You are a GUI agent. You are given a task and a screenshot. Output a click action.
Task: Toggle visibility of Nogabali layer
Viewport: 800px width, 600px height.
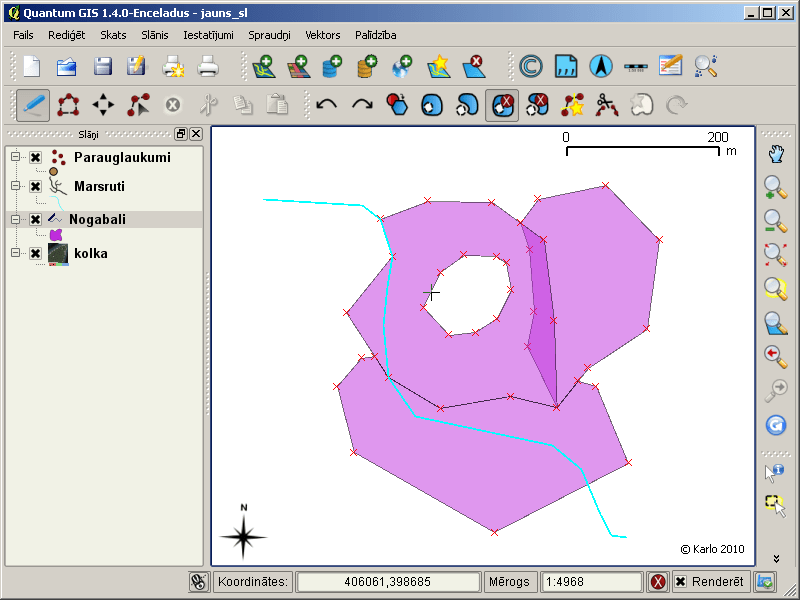[35, 219]
